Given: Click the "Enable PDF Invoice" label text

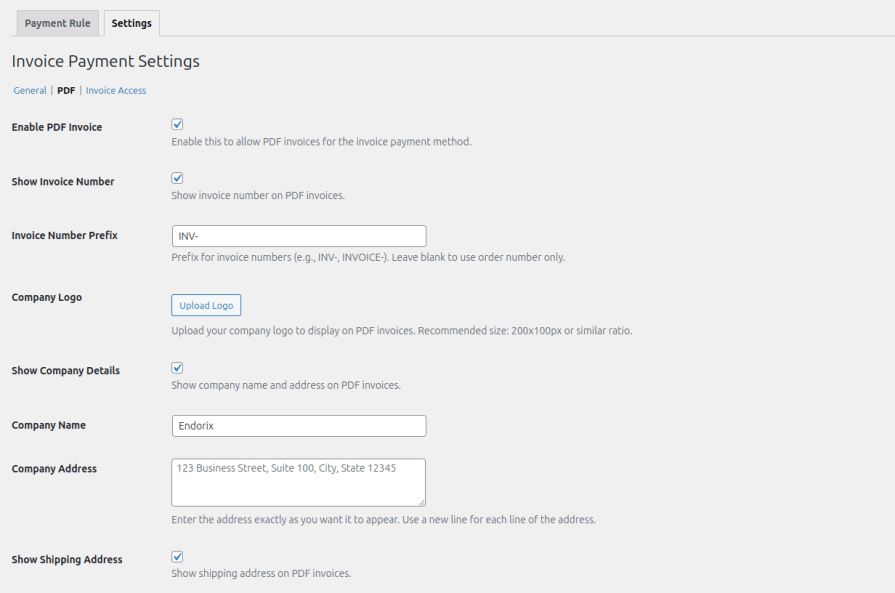Looking at the screenshot, I should [56, 128].
